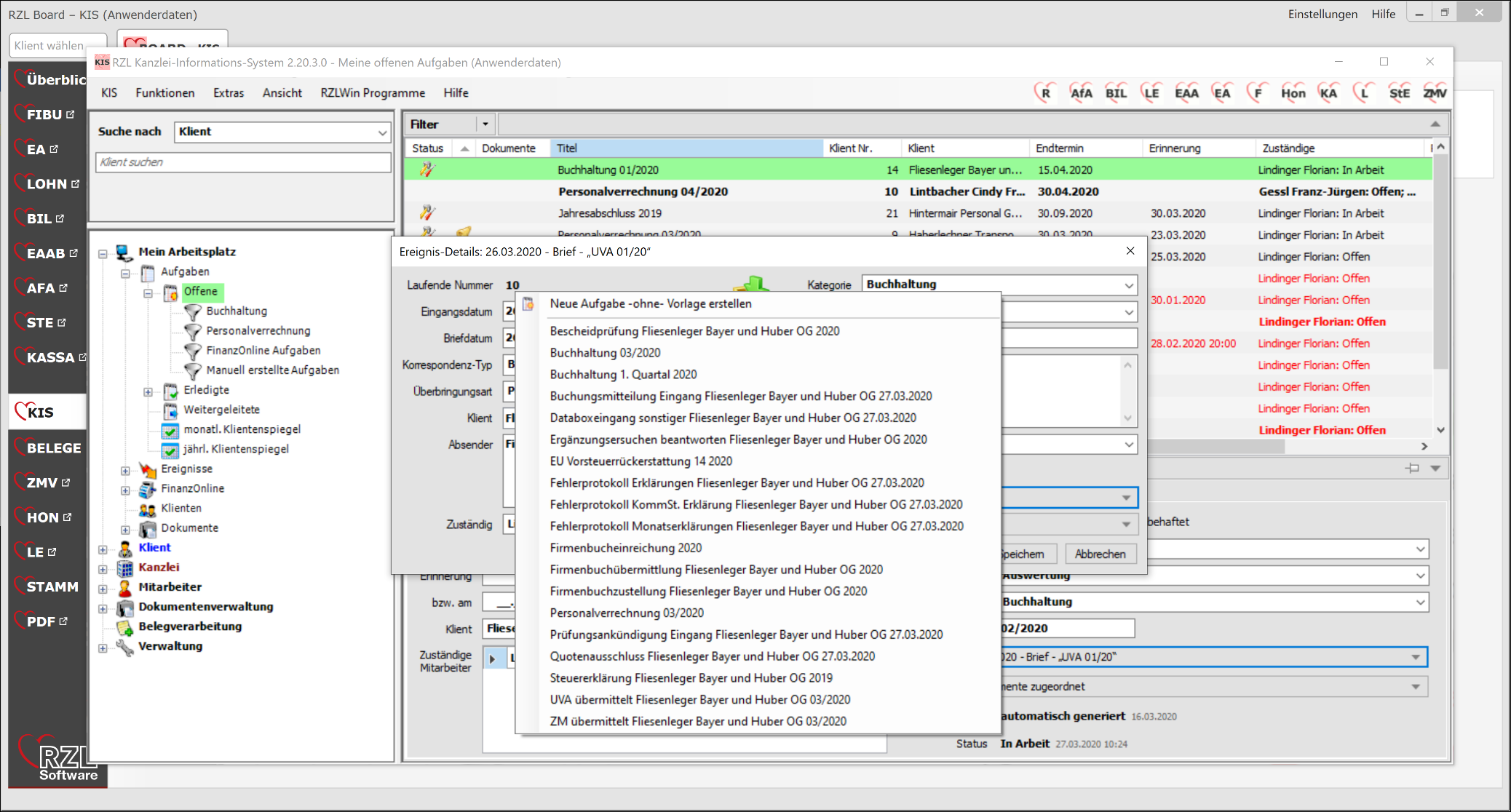Click the ZMV heart toolbar icon
1511x812 pixels.
coord(1435,92)
